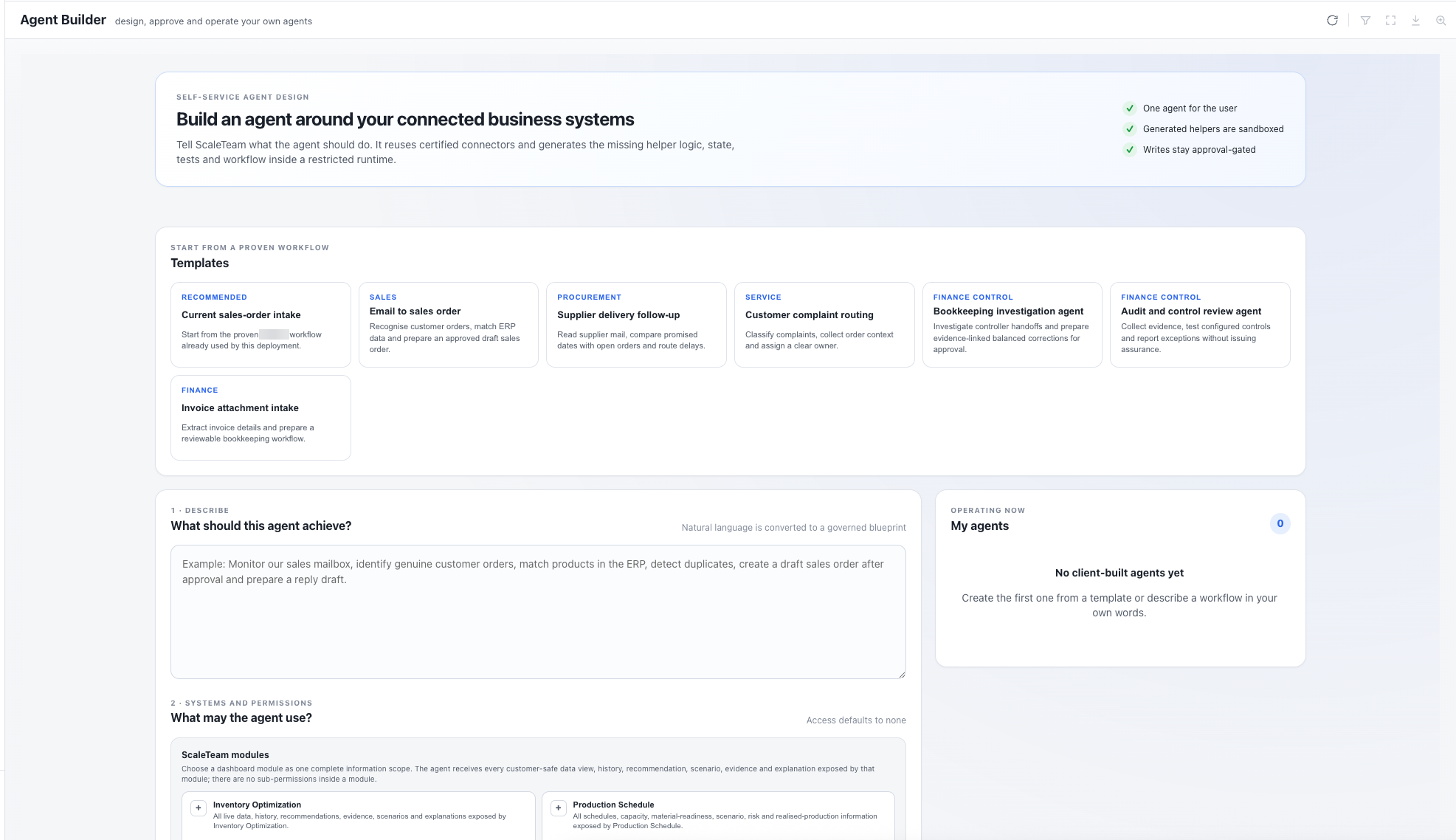This screenshot has height=840, width=1456.
Task: Click the 'Templates' section heading
Action: pyautogui.click(x=199, y=264)
